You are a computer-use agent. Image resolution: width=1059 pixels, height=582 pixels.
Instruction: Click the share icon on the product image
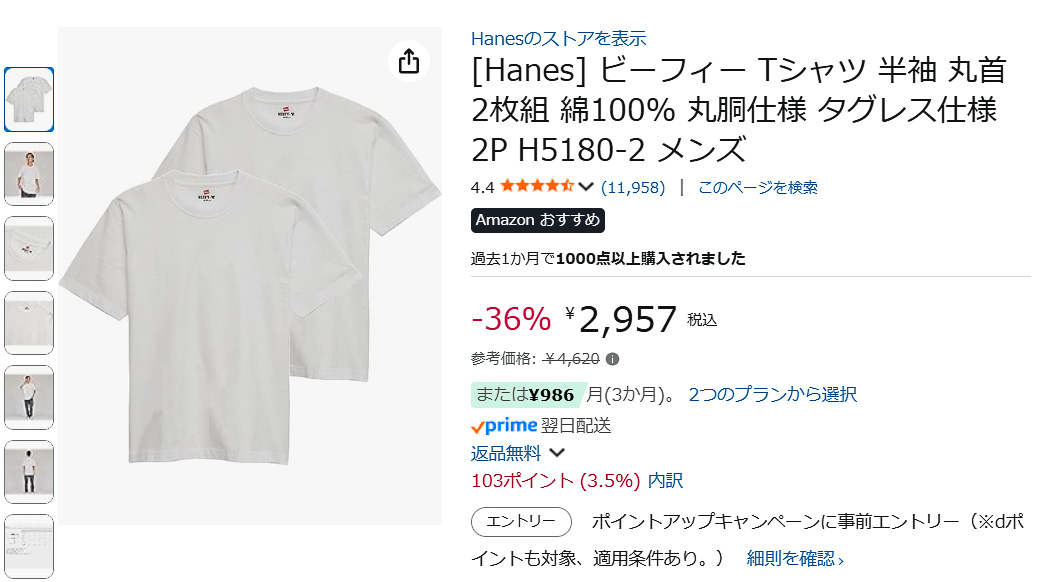[408, 61]
